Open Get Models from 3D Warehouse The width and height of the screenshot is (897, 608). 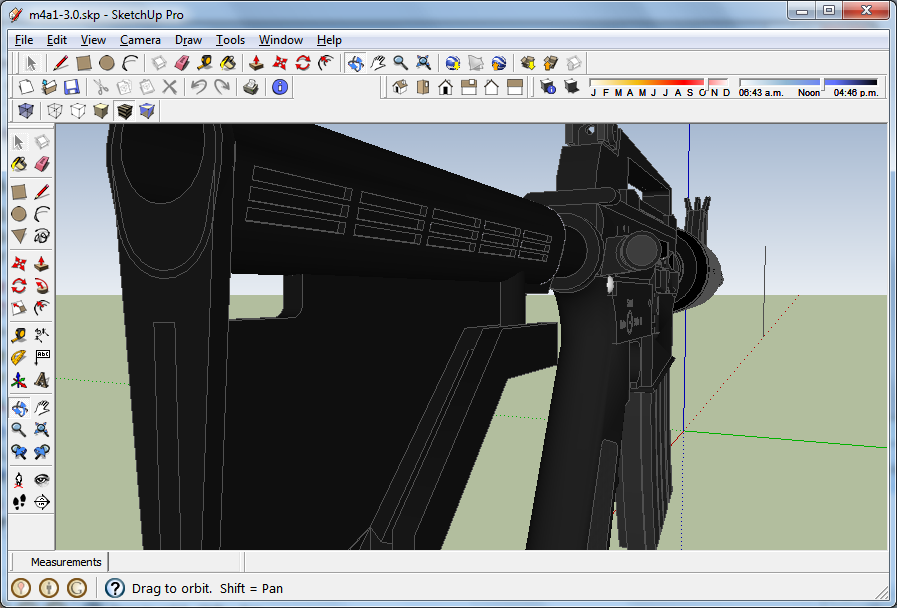coord(528,63)
